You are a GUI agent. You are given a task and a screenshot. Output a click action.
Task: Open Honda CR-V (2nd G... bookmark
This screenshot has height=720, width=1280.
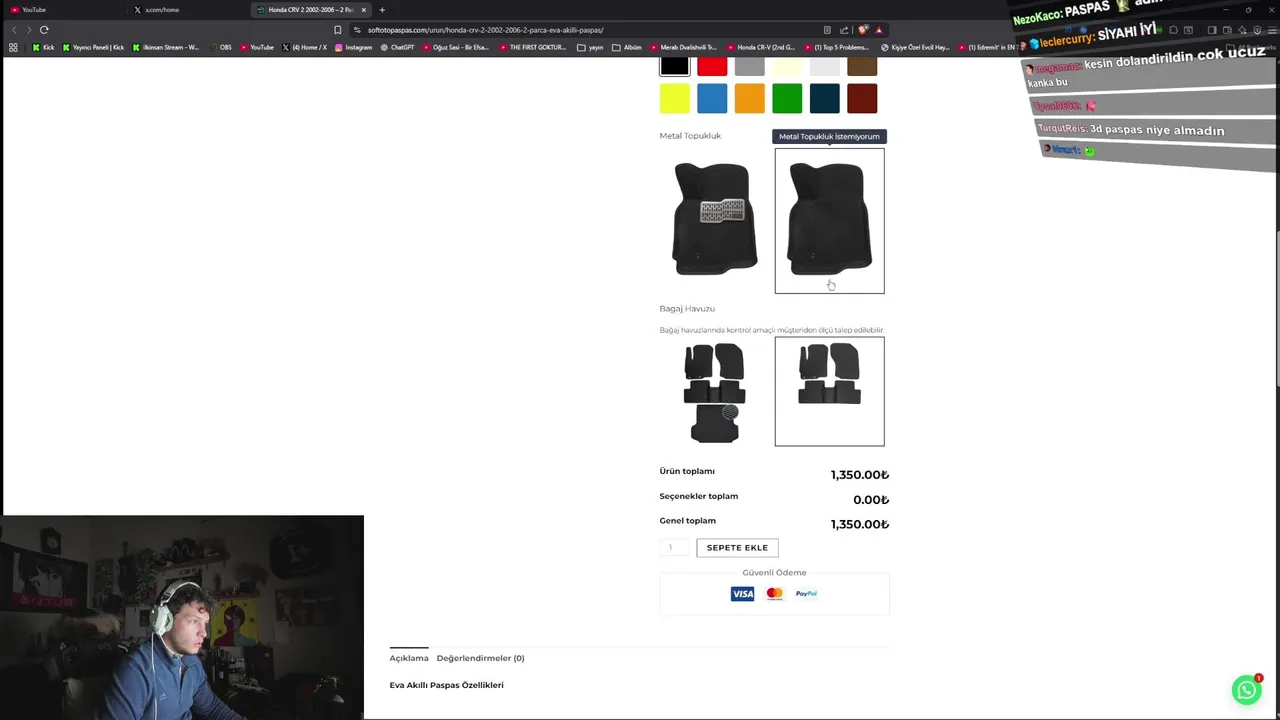point(761,47)
